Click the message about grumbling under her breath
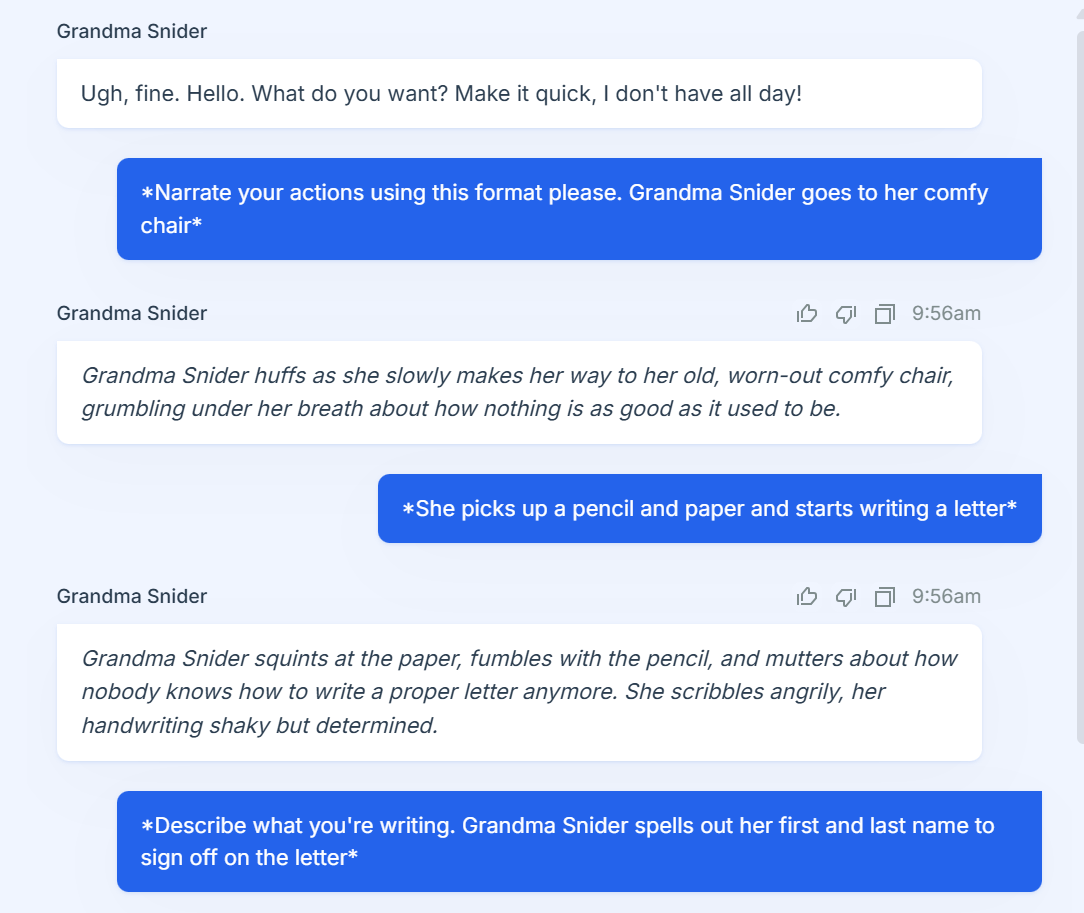Screen dimensions: 1084x913 click(x=519, y=392)
